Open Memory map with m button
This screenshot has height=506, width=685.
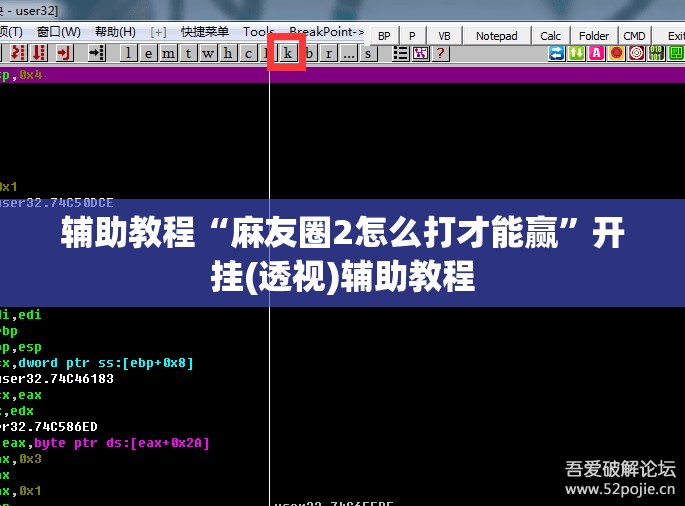[168, 53]
